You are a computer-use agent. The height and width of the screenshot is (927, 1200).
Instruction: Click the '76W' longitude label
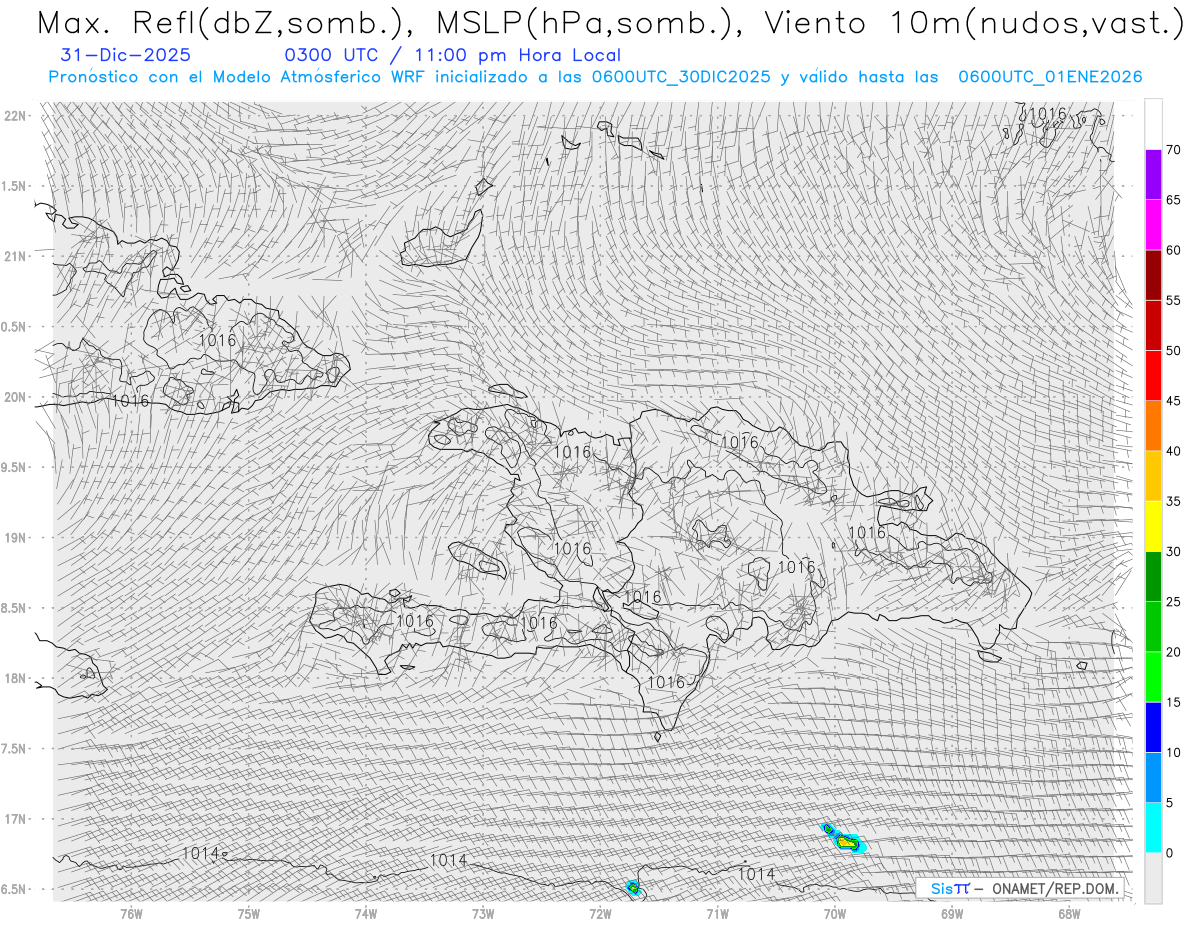(131, 913)
